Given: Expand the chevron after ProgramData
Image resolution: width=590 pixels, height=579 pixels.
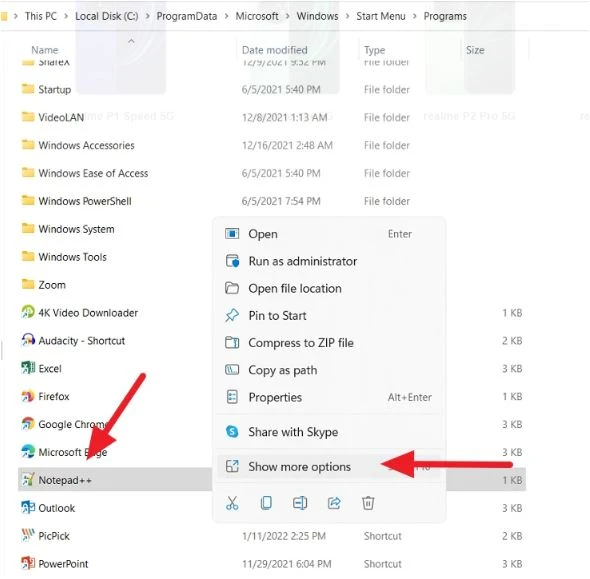Looking at the screenshot, I should click(227, 16).
